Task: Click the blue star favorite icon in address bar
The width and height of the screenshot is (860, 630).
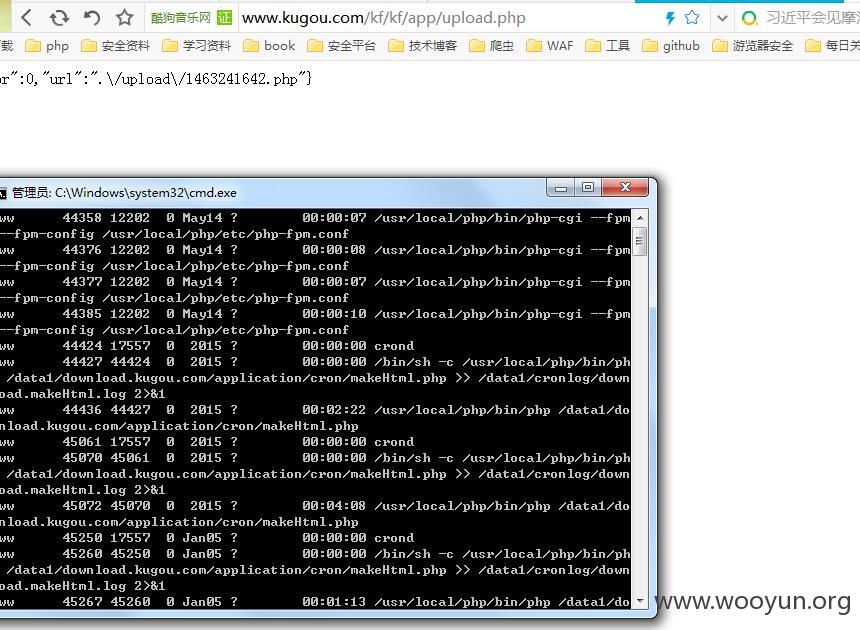Action: (x=692, y=18)
